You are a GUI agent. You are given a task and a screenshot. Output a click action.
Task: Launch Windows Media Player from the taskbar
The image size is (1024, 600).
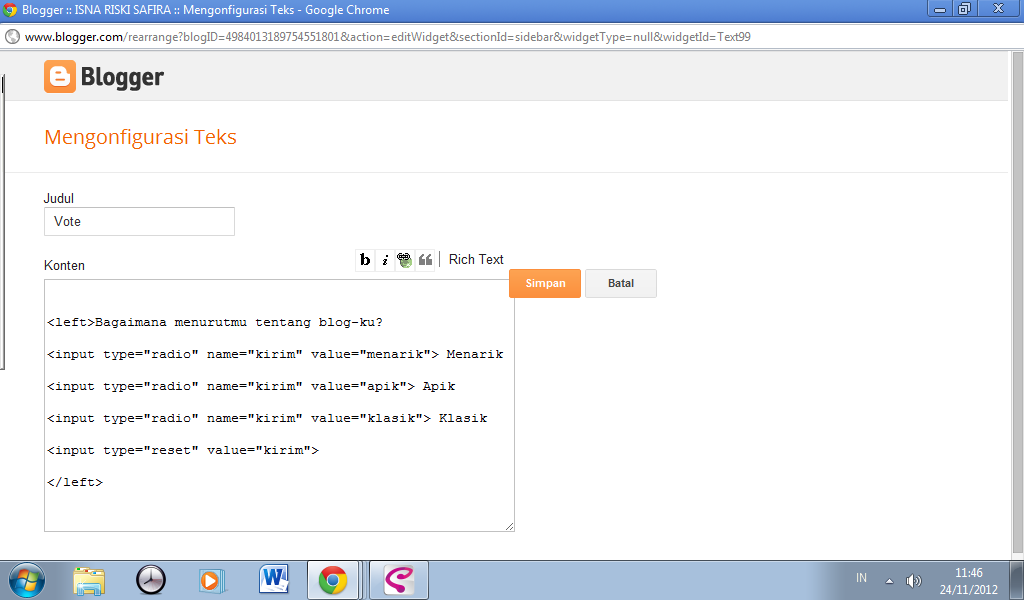coord(212,580)
